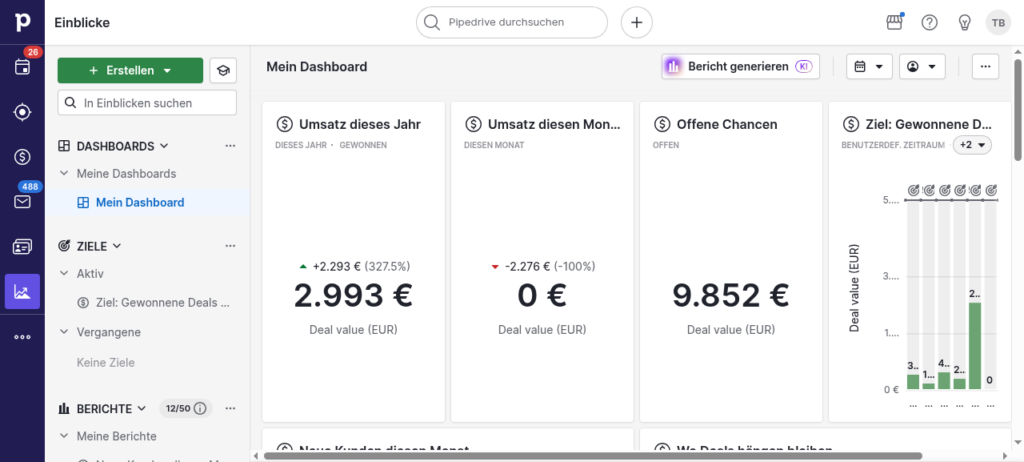Open the graduation cap learning icon
Image resolution: width=1024 pixels, height=462 pixels.
(223, 70)
